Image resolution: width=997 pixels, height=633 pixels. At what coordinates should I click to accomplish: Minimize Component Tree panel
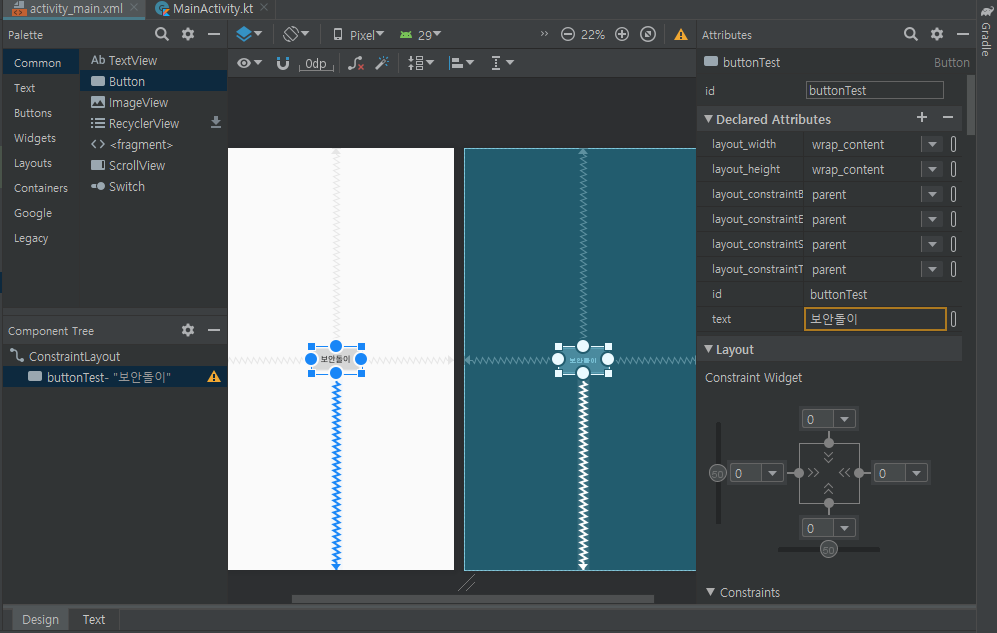[x=214, y=330]
